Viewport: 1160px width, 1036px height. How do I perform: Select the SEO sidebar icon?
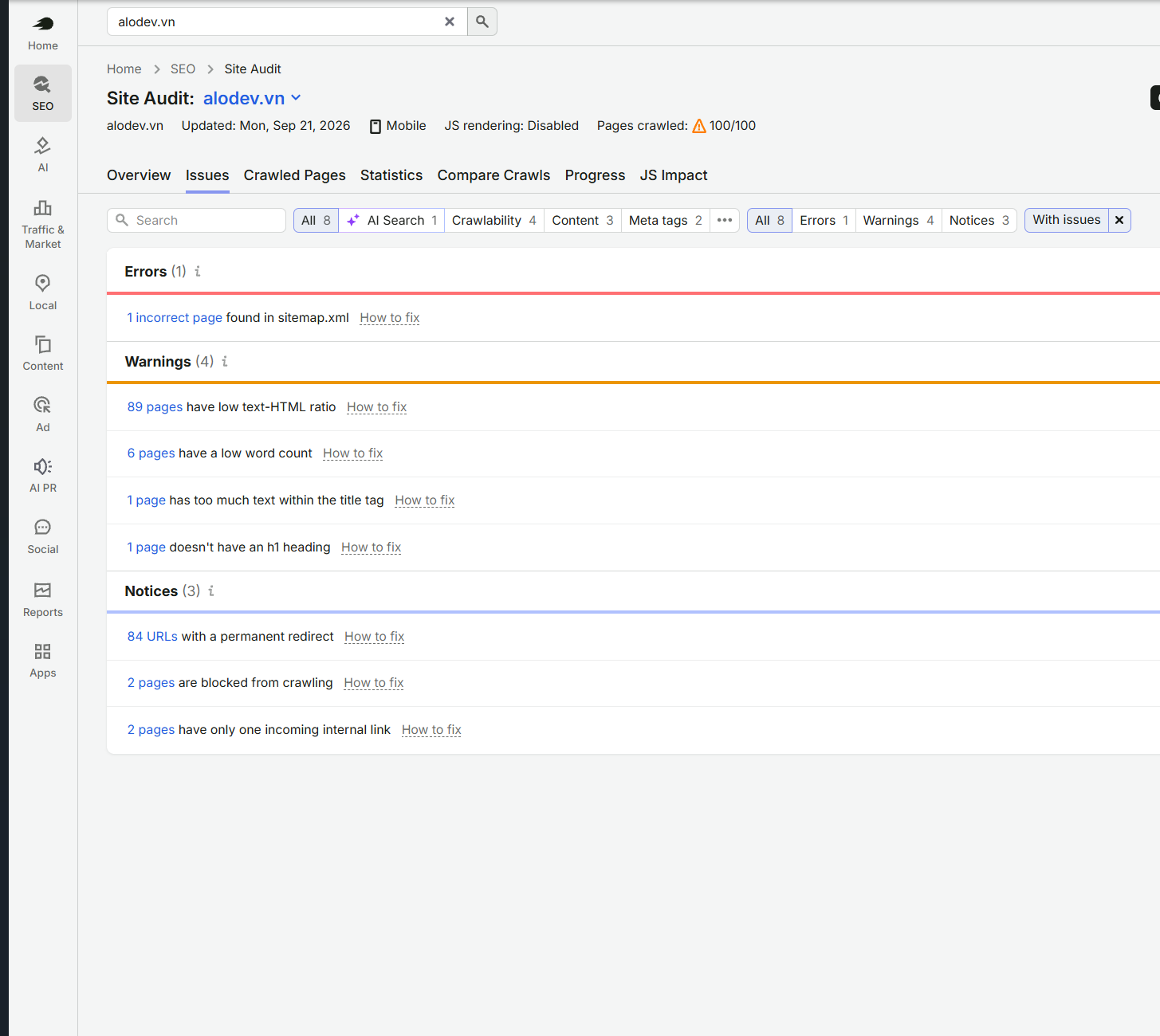[43, 93]
